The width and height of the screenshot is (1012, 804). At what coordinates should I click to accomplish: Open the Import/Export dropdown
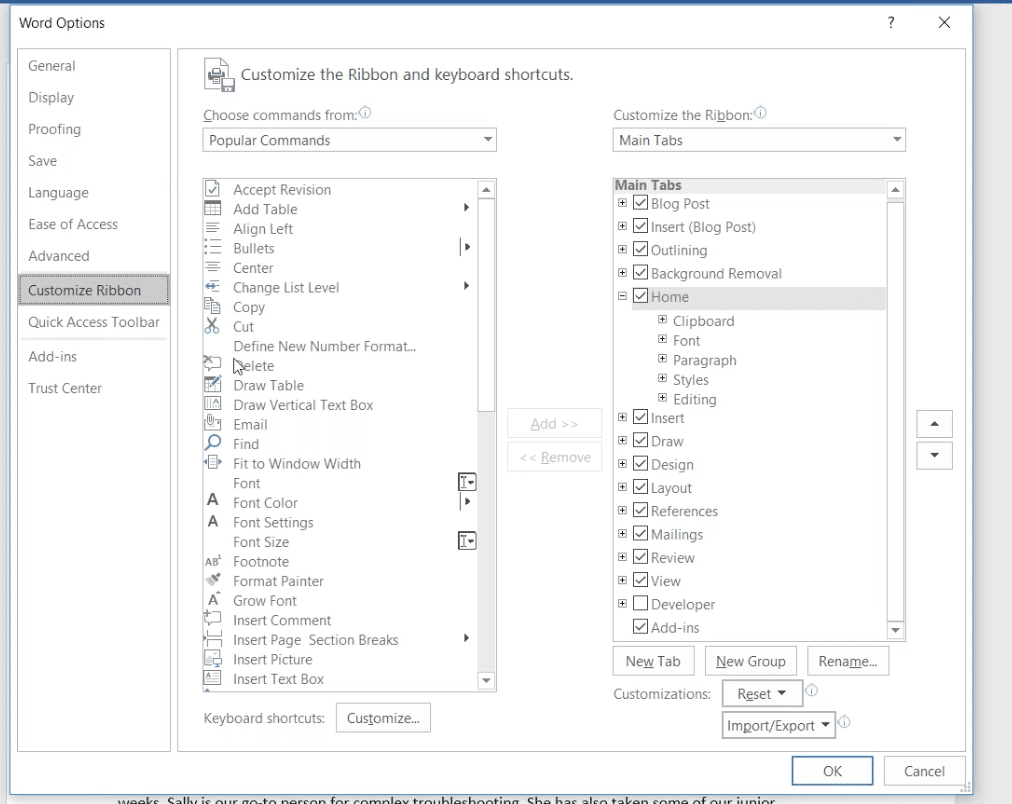[778, 725]
